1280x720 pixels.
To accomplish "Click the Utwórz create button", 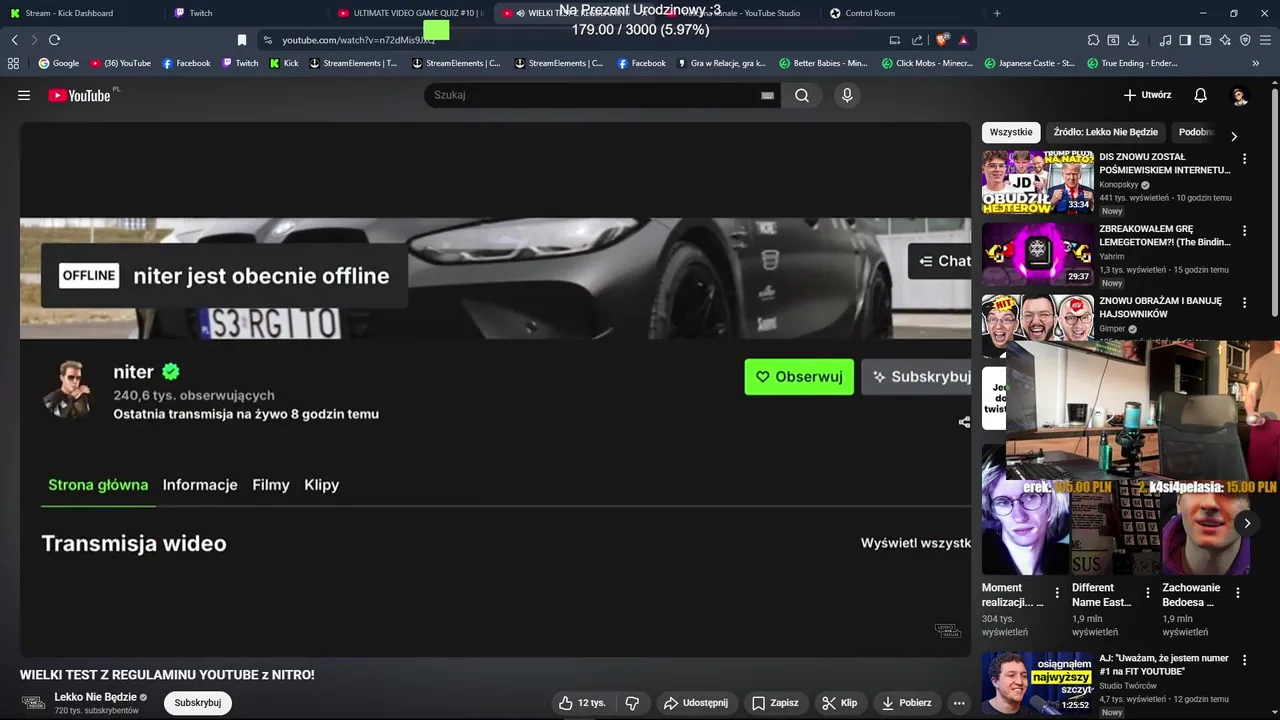I will pos(1147,95).
